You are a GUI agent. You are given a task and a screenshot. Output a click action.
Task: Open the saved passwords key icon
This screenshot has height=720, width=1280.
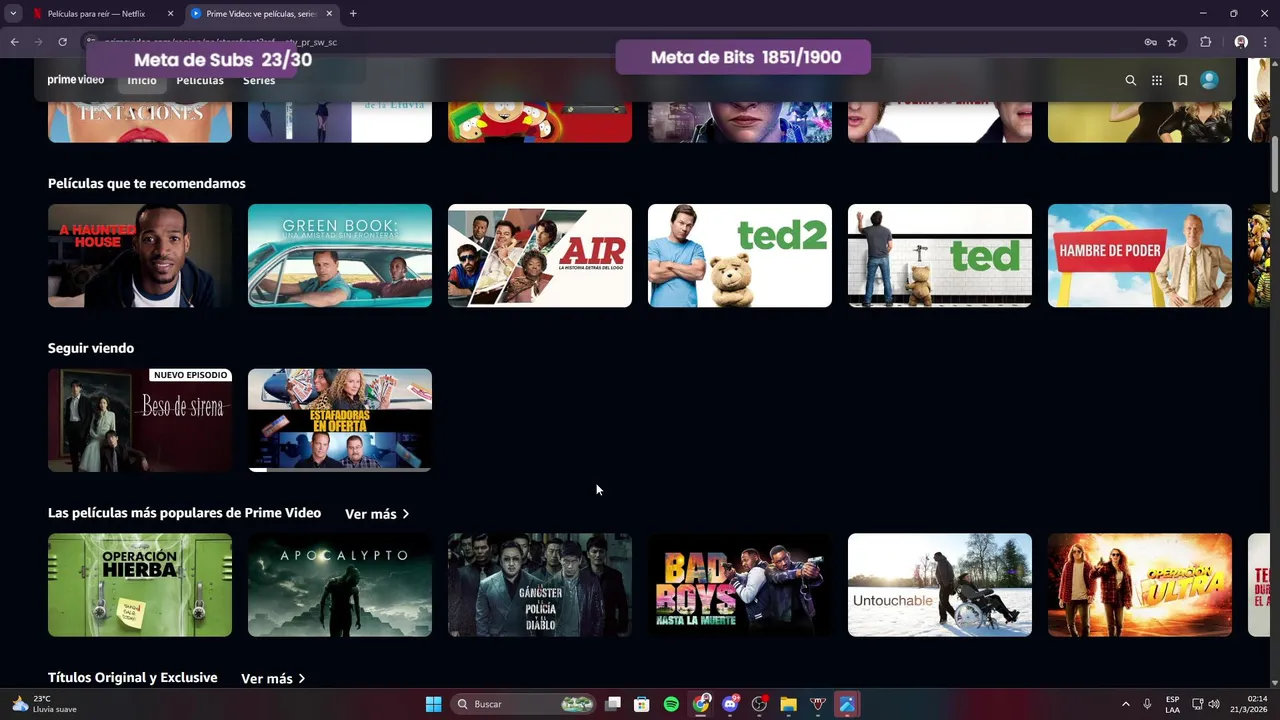click(x=1150, y=42)
